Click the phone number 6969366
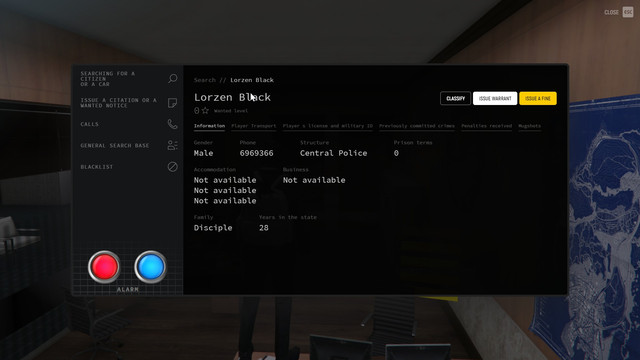The image size is (640, 360). [256, 153]
